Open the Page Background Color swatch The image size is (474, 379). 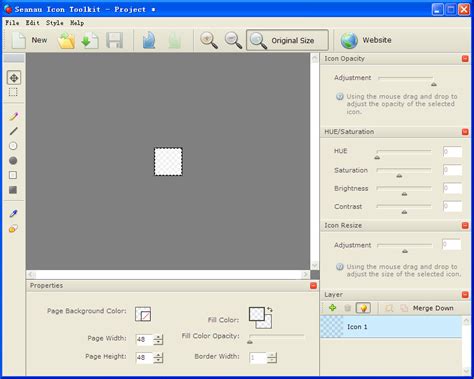coord(143,314)
